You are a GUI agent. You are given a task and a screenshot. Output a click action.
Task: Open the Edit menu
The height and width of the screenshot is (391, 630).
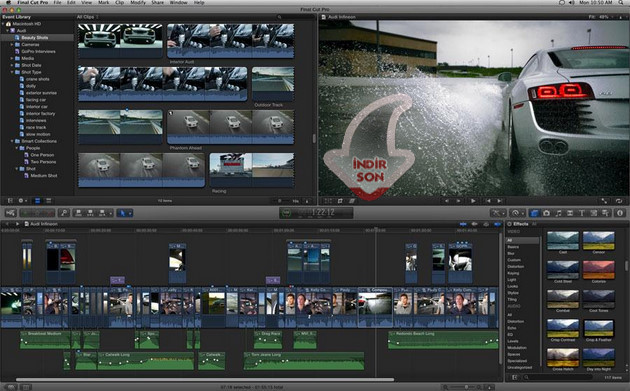coord(71,2)
